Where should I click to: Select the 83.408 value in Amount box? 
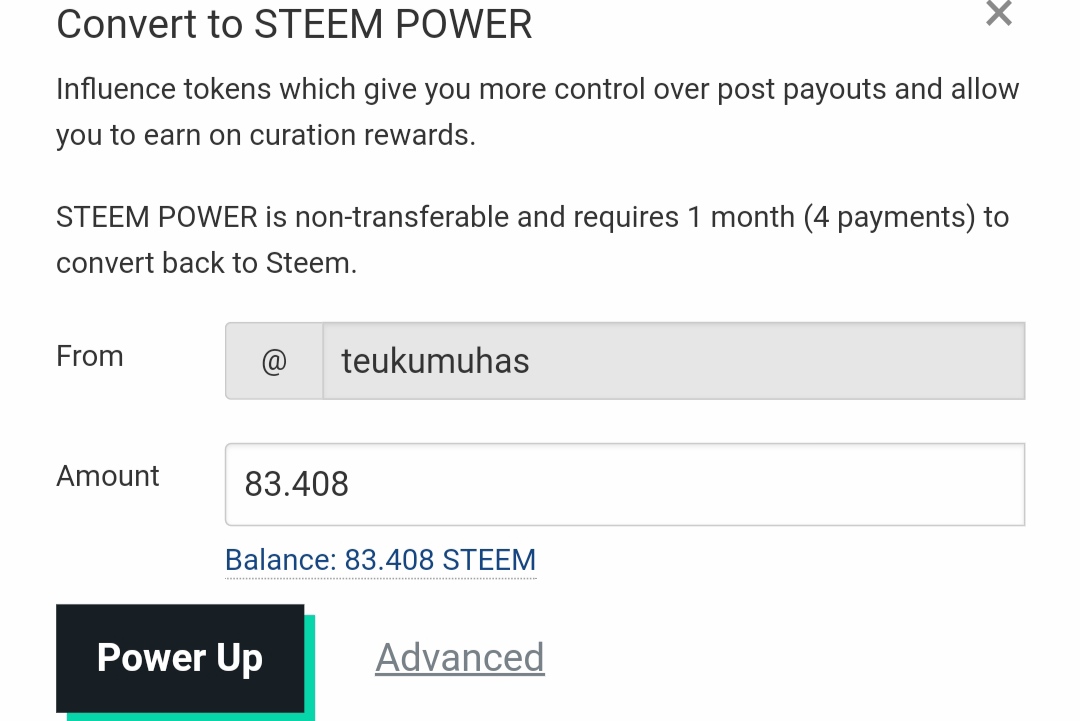click(x=296, y=484)
